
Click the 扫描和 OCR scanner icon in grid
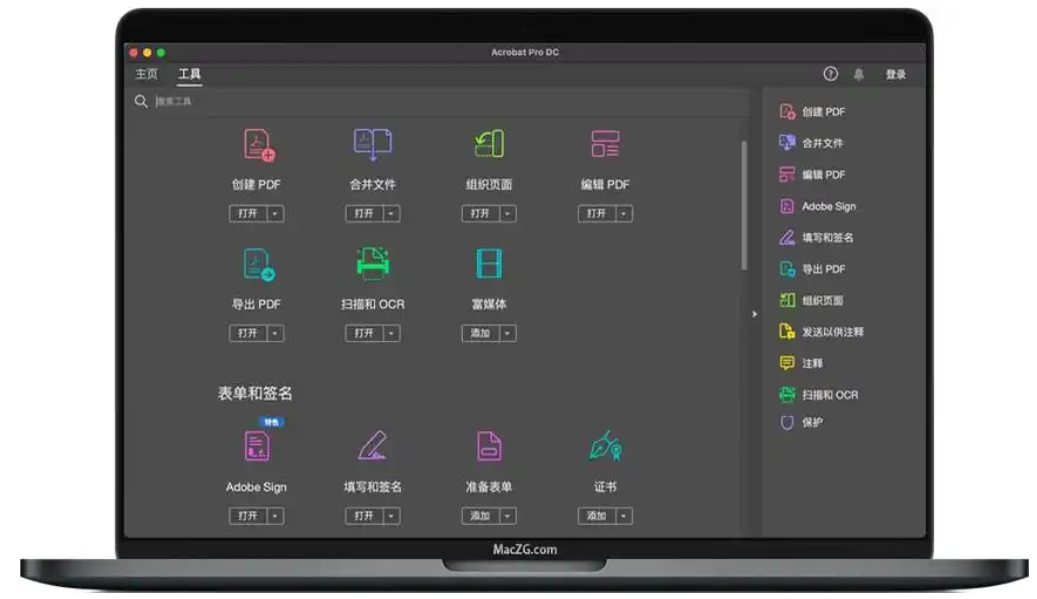(x=373, y=263)
